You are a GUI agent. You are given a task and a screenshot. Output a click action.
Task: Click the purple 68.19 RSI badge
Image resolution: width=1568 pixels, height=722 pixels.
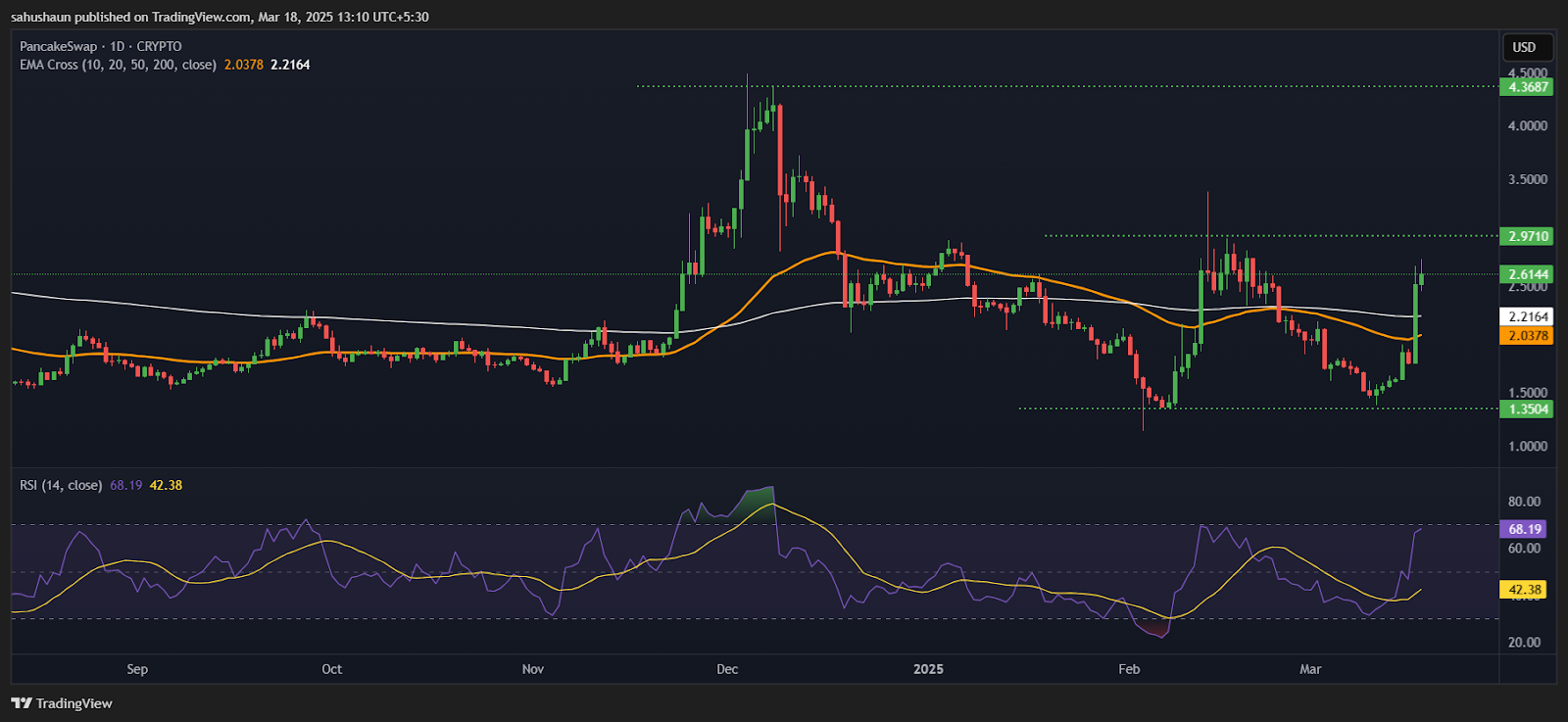coord(1524,529)
